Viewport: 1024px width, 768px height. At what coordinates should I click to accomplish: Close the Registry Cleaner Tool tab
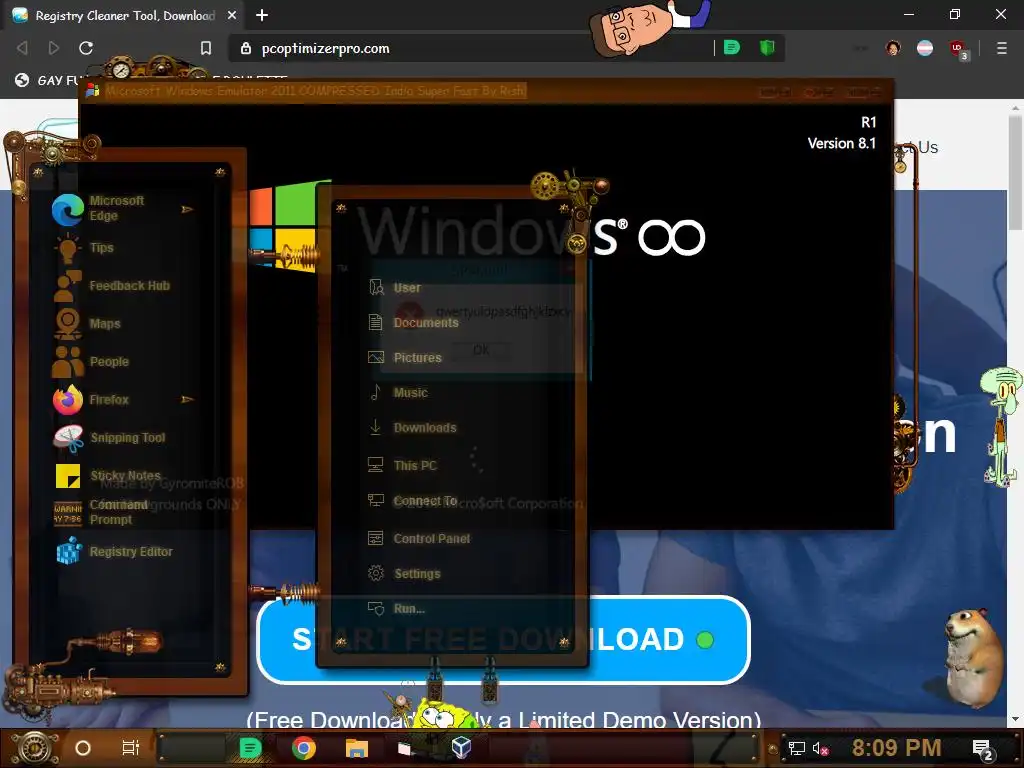click(x=232, y=15)
